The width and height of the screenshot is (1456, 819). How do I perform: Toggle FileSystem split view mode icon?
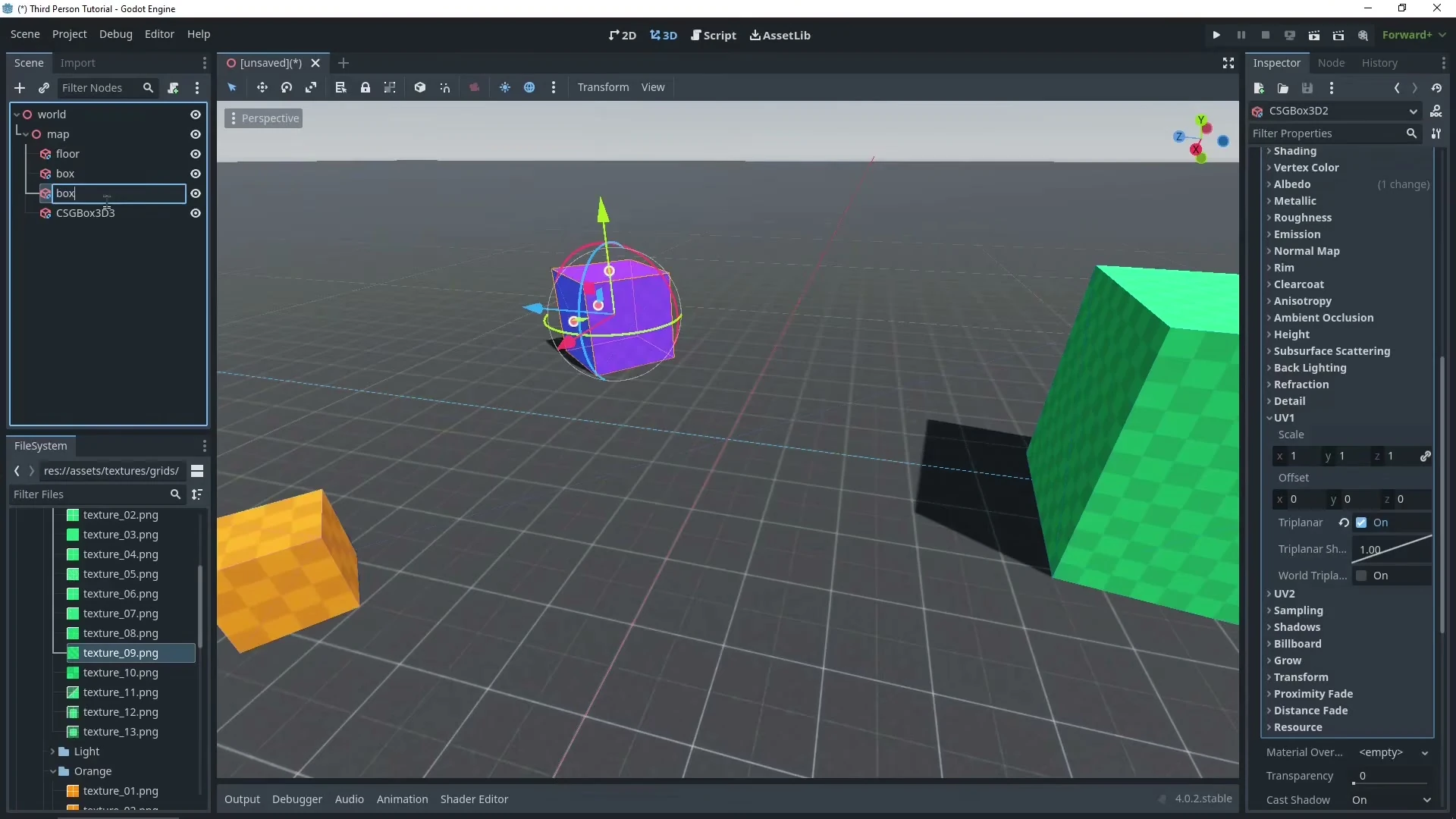(x=197, y=471)
